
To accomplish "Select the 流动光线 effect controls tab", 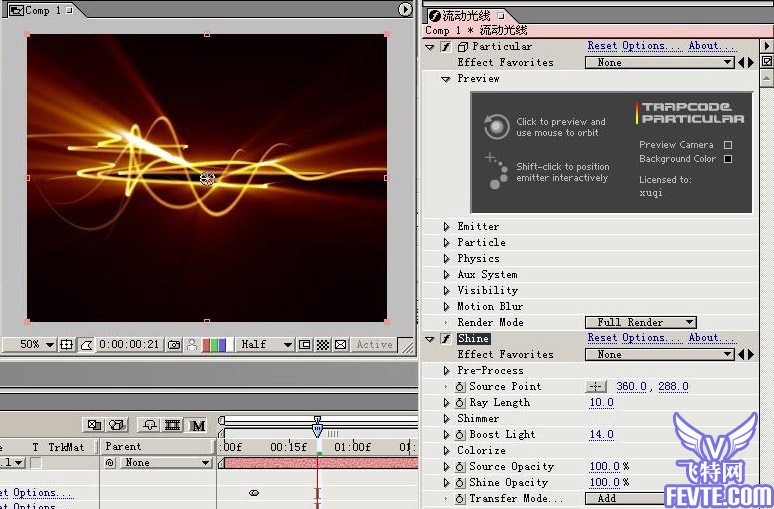I will (x=466, y=16).
